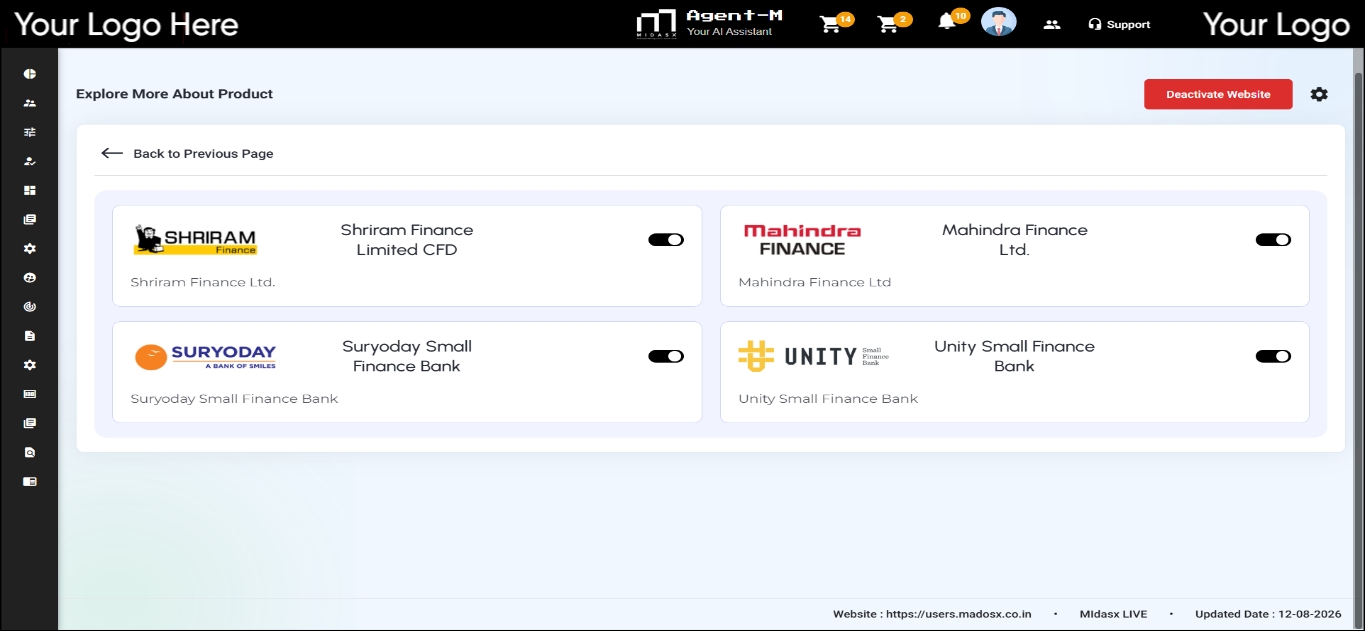Open the cart with badge 2
This screenshot has height=631, width=1365.
click(890, 24)
